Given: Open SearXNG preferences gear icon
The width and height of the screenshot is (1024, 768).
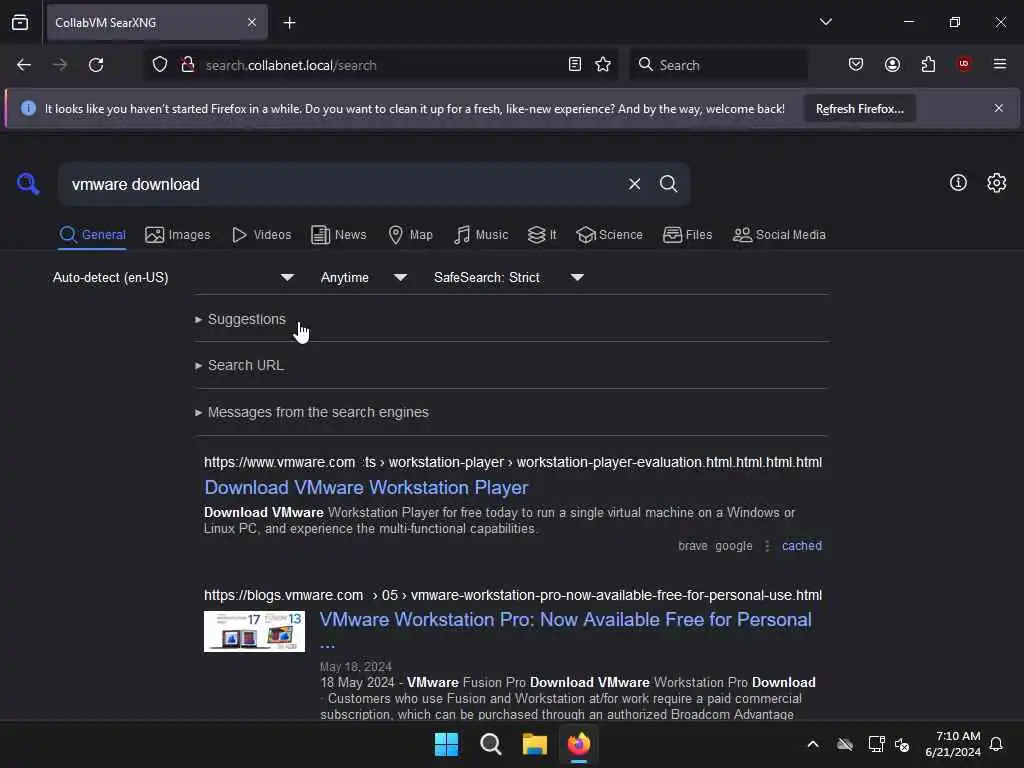Looking at the screenshot, I should [997, 183].
